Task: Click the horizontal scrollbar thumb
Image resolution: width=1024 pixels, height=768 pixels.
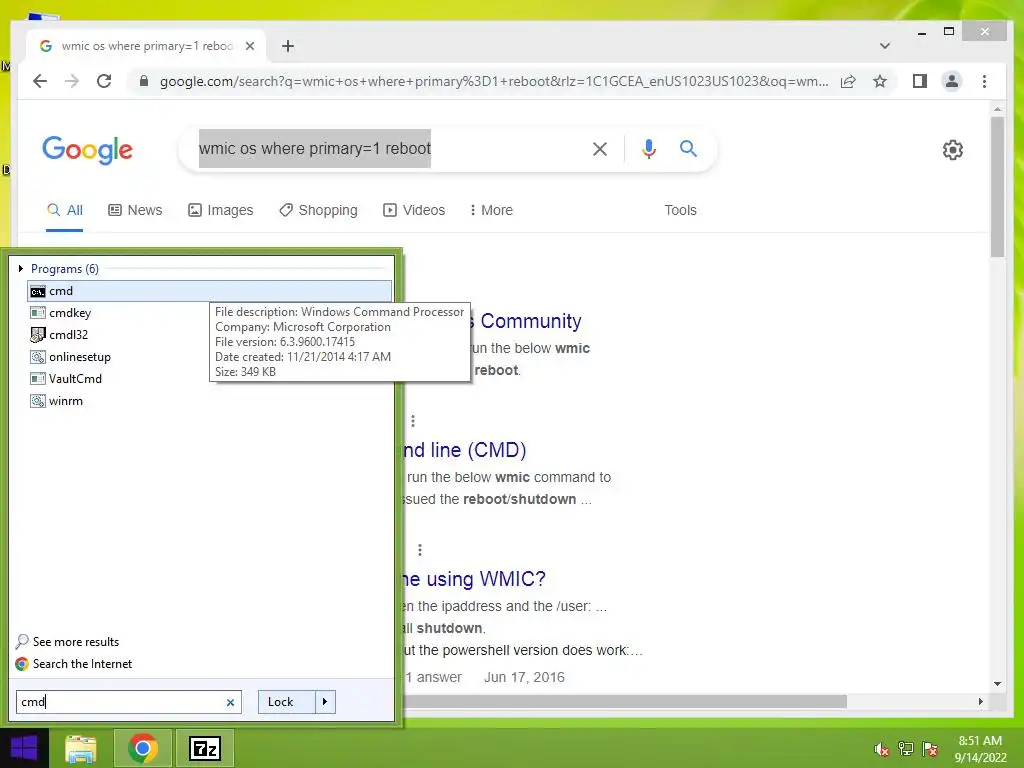Action: pyautogui.click(x=625, y=701)
